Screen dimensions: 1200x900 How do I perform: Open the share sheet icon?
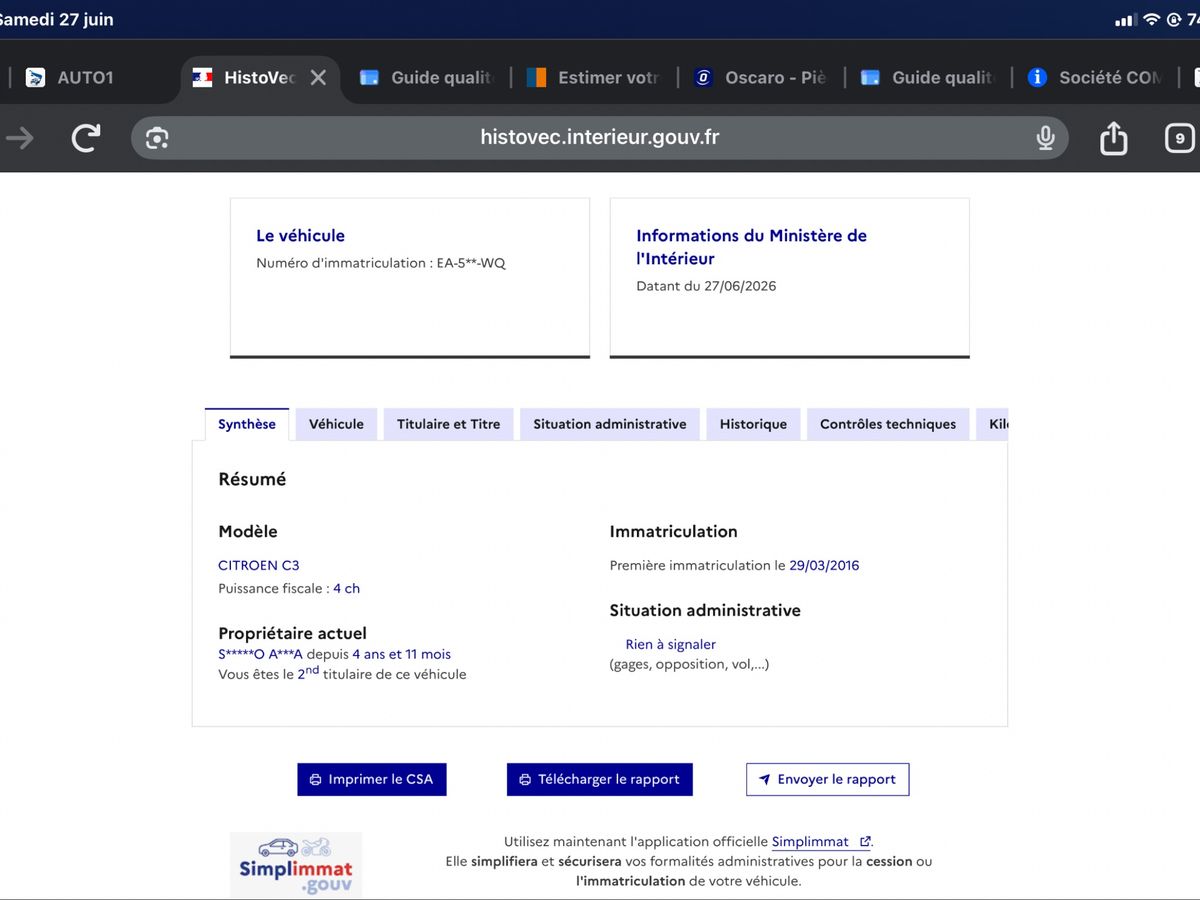tap(1114, 137)
